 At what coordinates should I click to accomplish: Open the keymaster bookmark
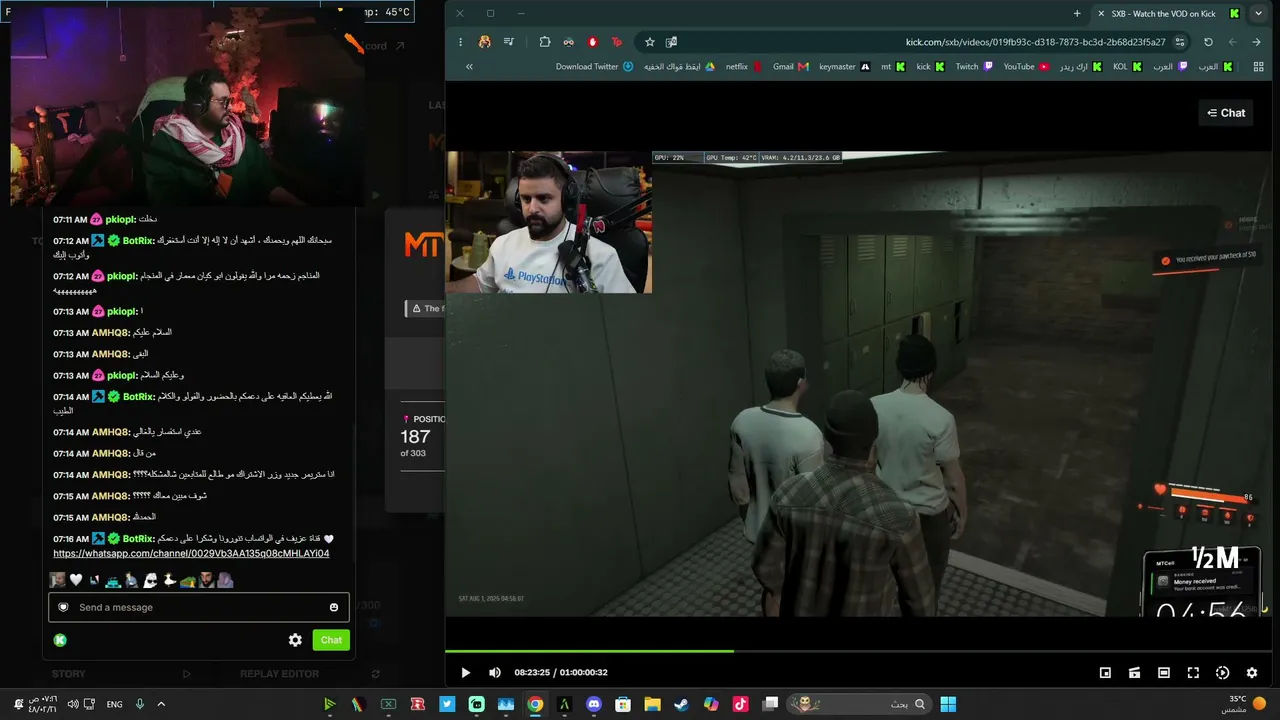(x=844, y=67)
